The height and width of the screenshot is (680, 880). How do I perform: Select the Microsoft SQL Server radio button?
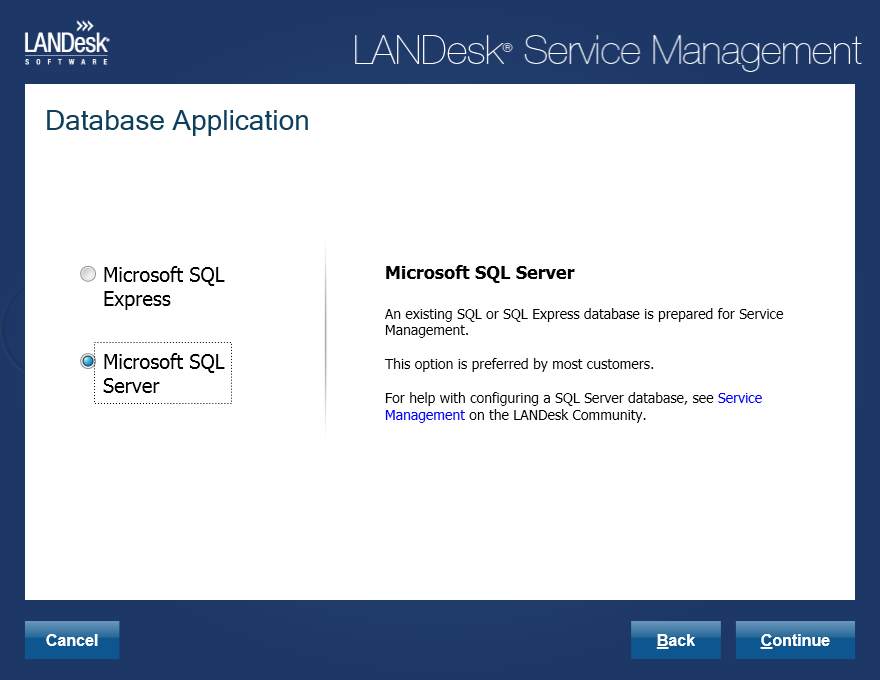click(x=88, y=361)
